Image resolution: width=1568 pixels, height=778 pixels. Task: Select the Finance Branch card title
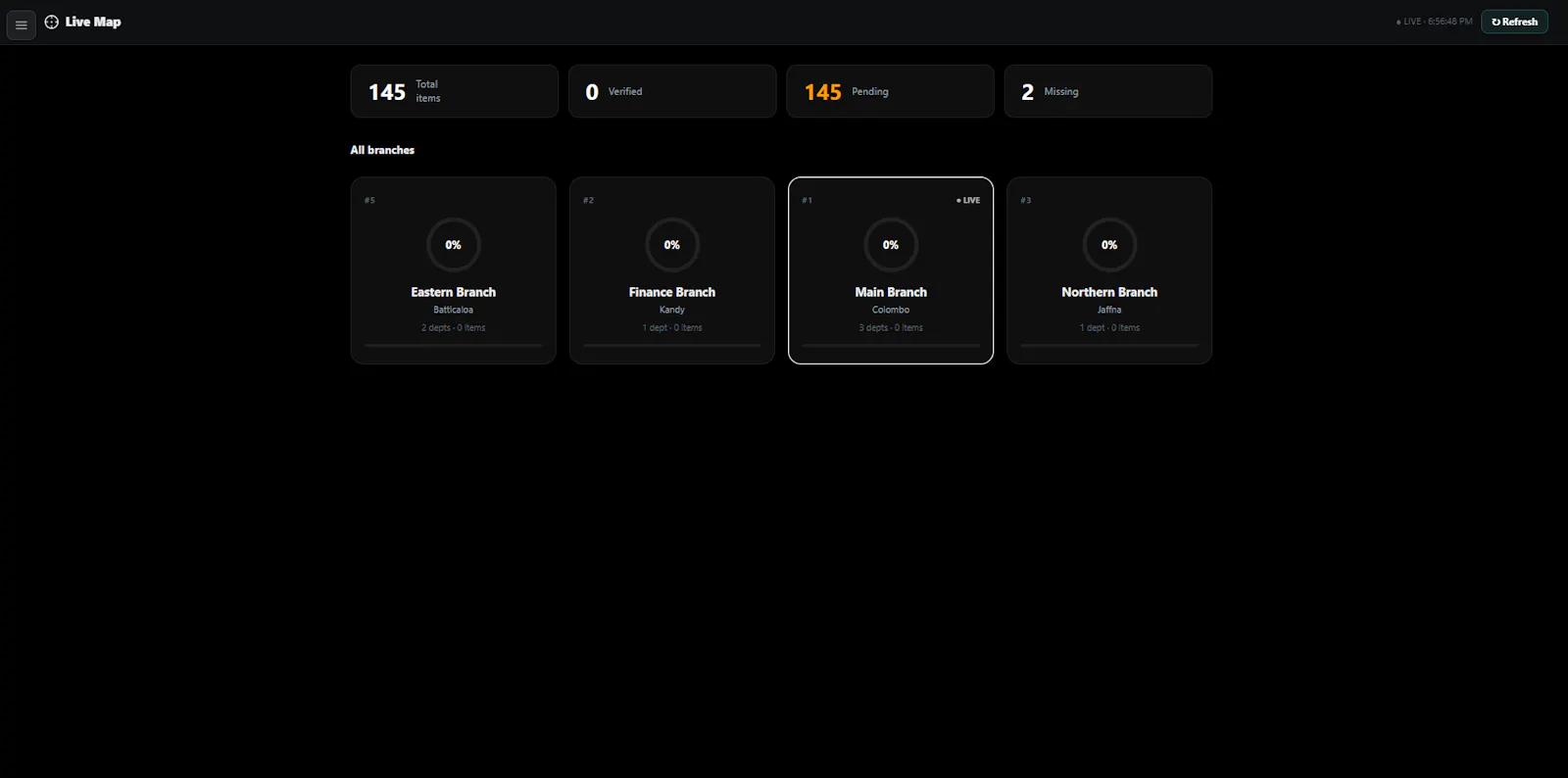click(672, 292)
